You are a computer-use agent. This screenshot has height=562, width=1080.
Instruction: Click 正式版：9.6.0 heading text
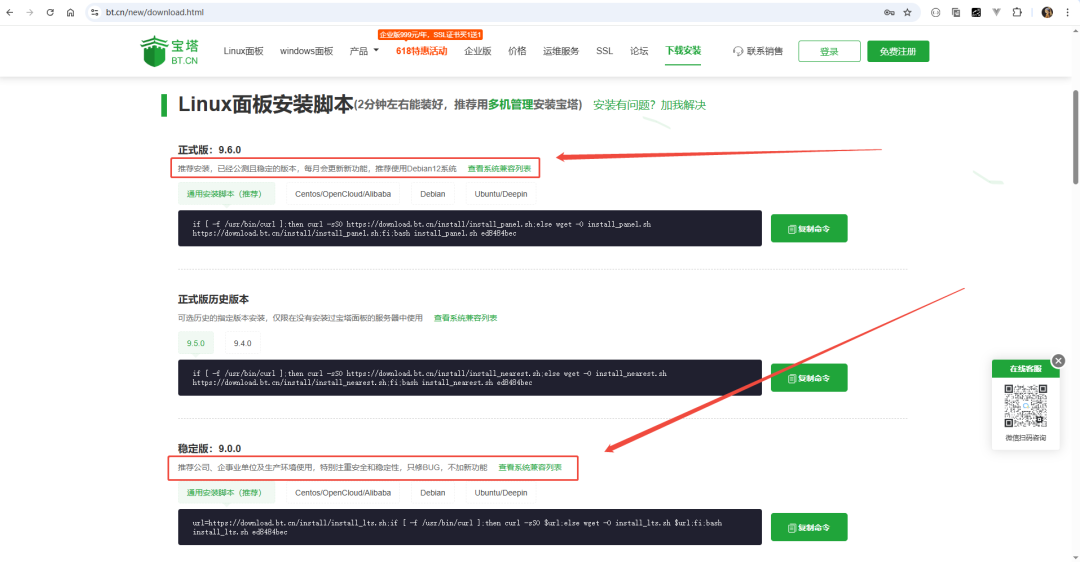tap(209, 150)
